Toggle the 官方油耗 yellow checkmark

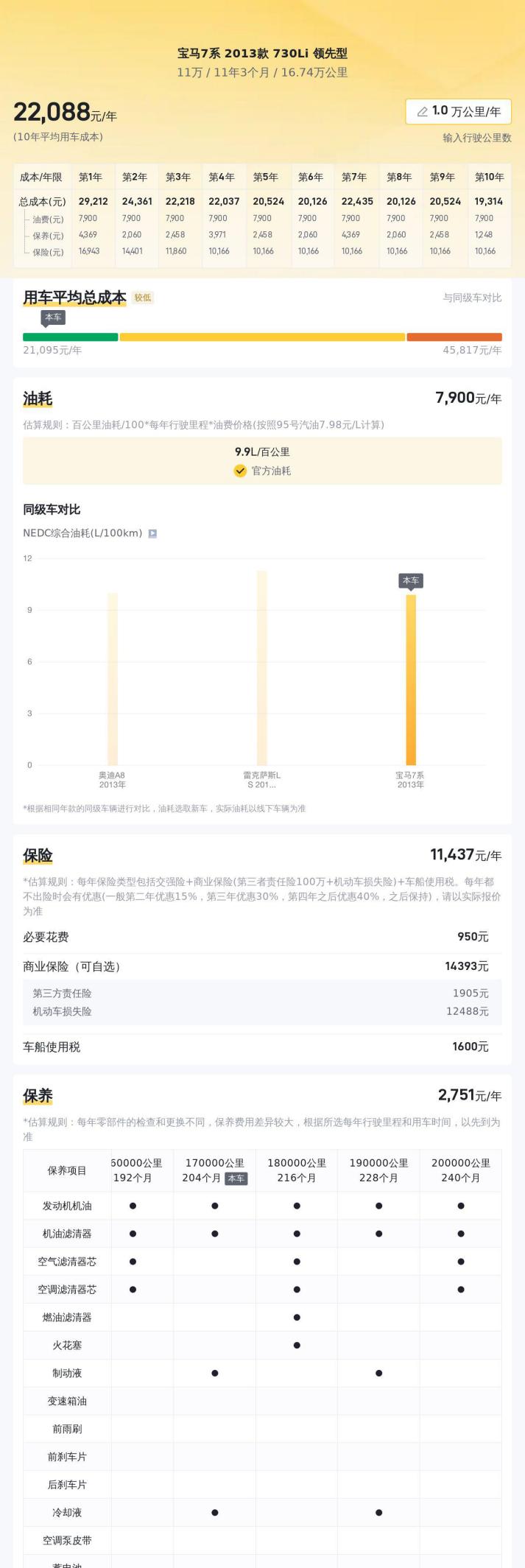coord(240,471)
